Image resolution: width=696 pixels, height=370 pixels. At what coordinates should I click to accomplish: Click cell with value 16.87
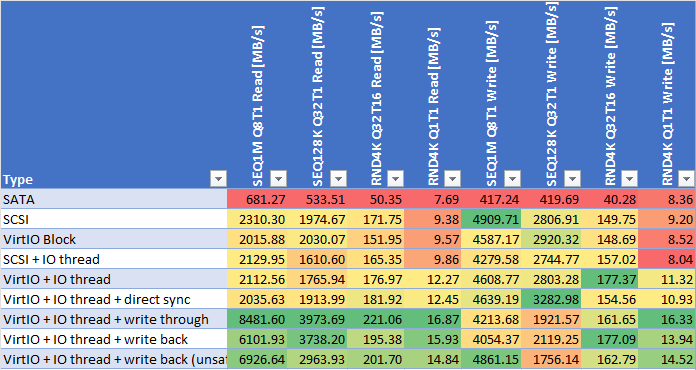[433, 319]
